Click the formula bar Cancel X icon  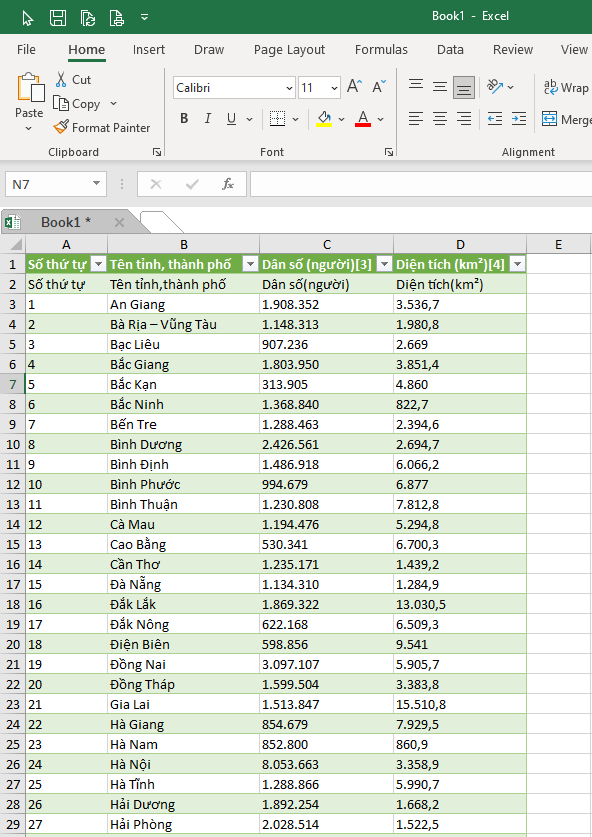pyautogui.click(x=156, y=184)
